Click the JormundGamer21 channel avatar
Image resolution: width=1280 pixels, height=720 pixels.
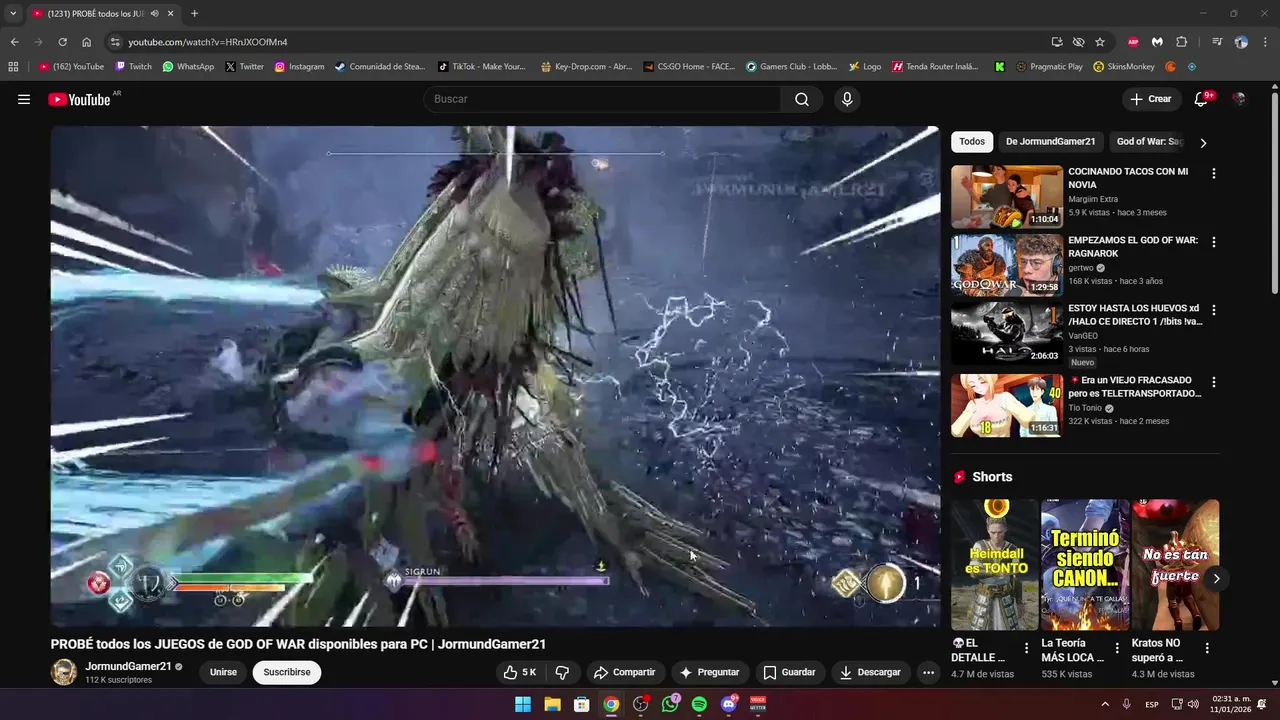64,672
